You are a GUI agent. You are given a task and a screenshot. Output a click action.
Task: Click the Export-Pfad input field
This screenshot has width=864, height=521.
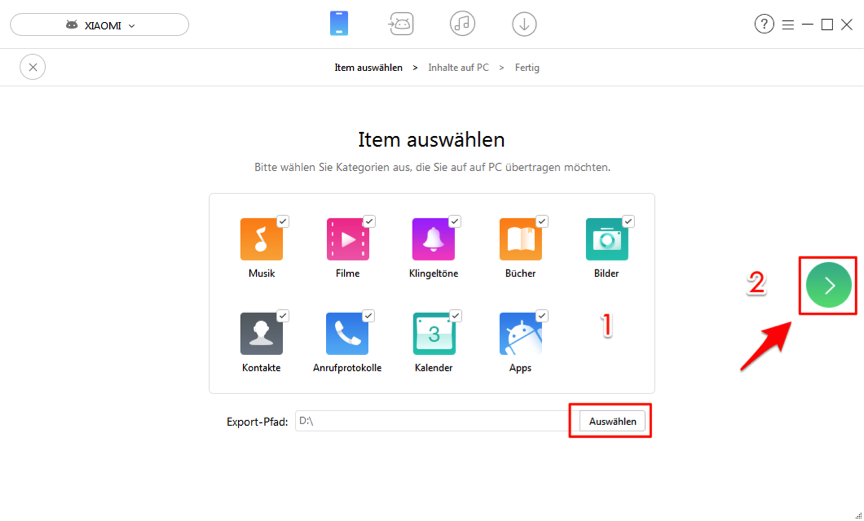tap(437, 421)
